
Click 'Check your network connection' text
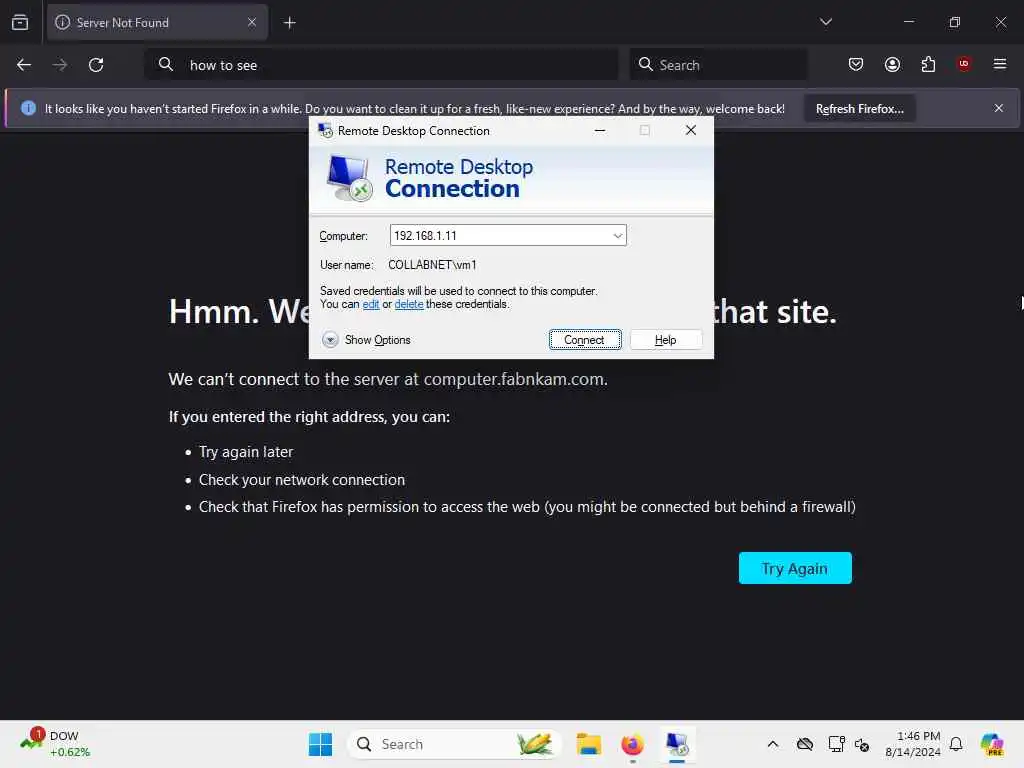pos(302,480)
